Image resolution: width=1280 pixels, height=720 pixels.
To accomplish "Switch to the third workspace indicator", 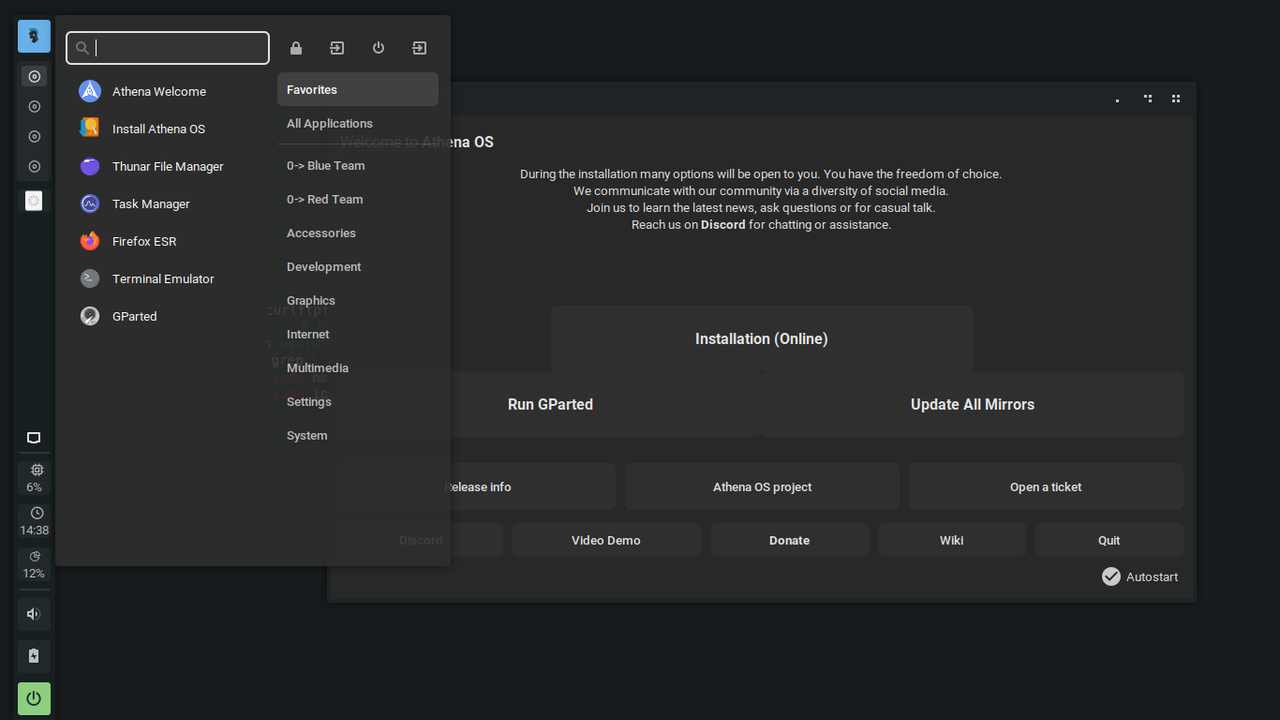I will tap(34, 136).
